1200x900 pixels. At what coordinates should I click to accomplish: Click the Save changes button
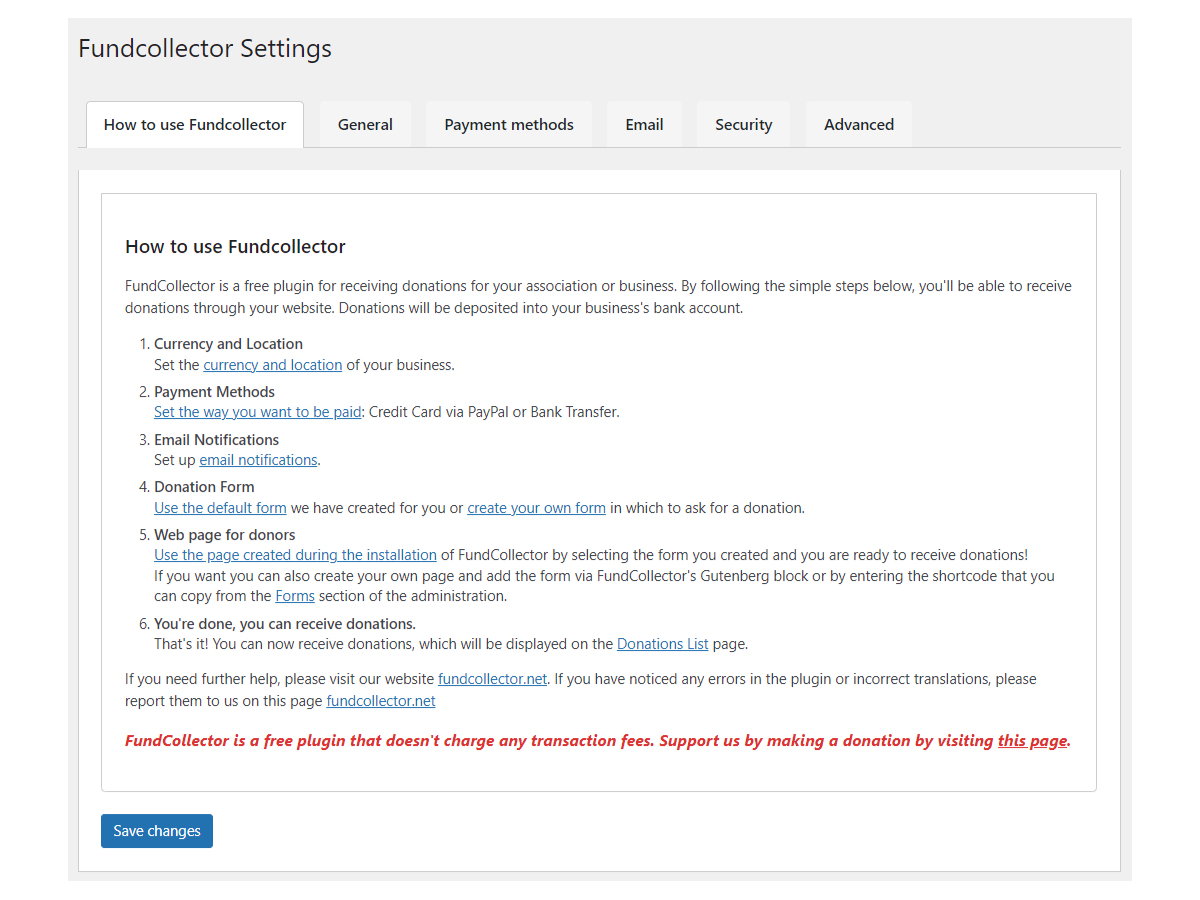pos(157,831)
